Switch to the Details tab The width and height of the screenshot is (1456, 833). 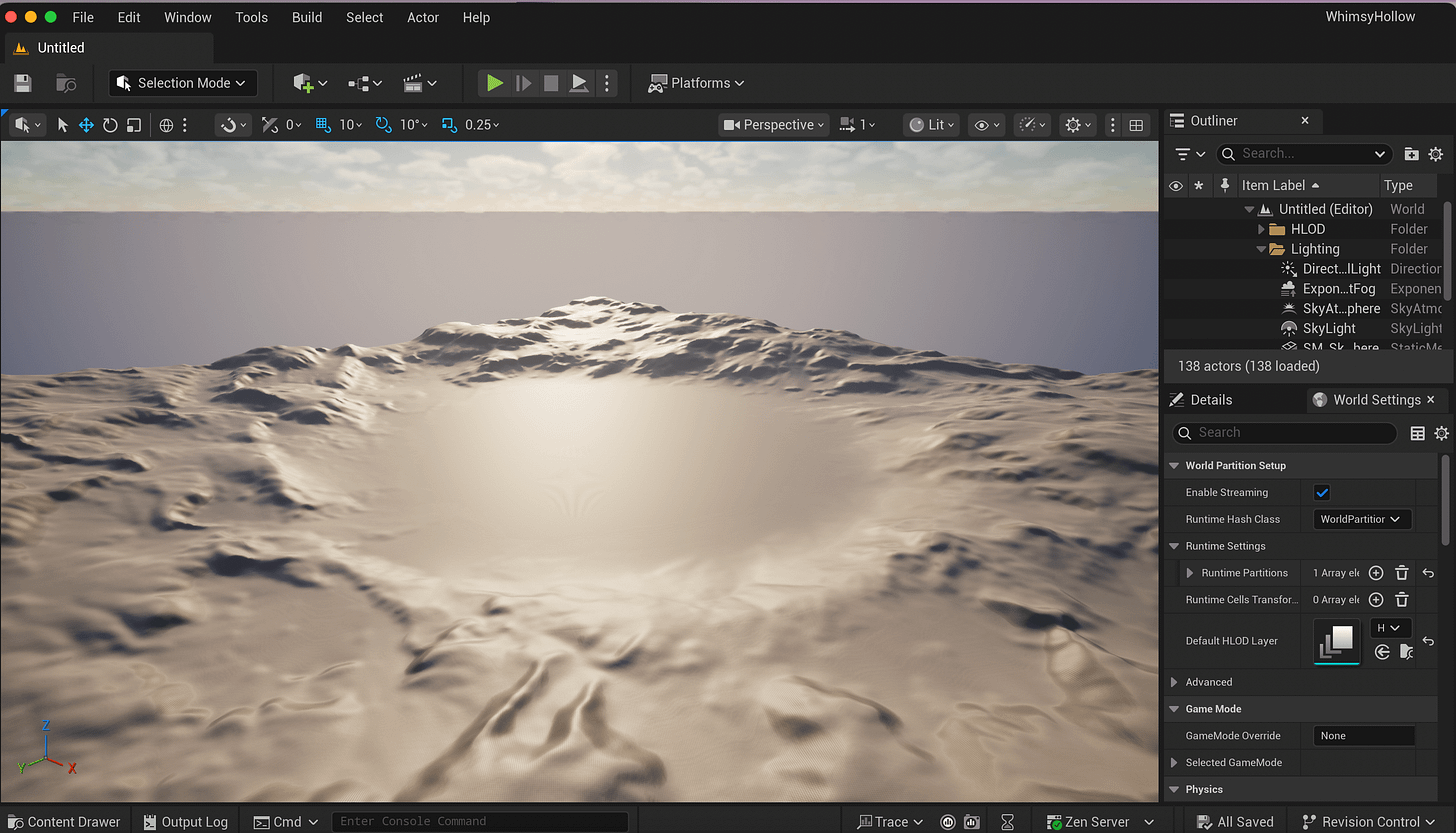(x=1210, y=400)
